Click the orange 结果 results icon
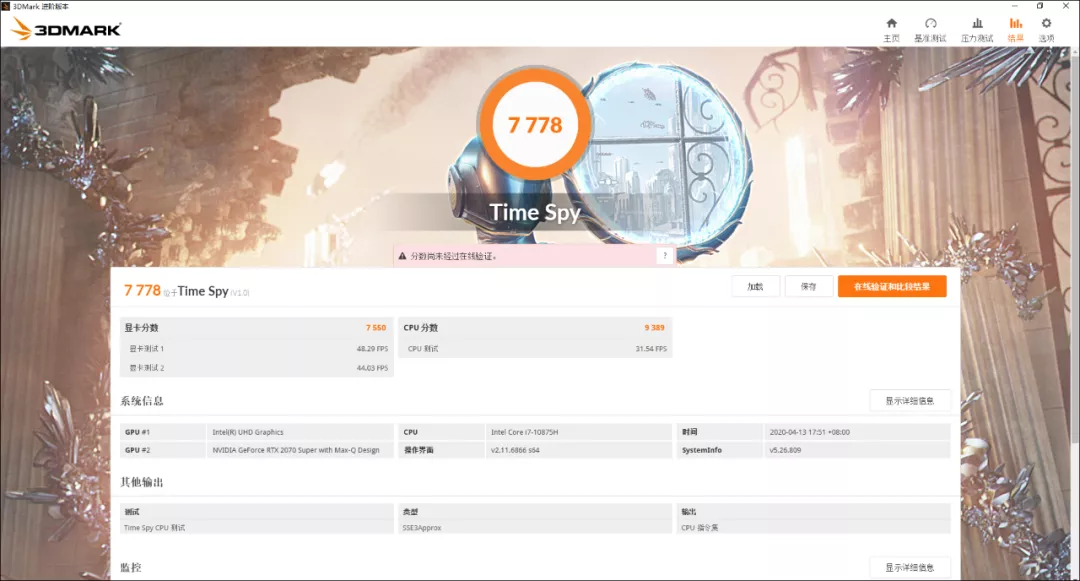This screenshot has width=1080, height=581. [1016, 28]
